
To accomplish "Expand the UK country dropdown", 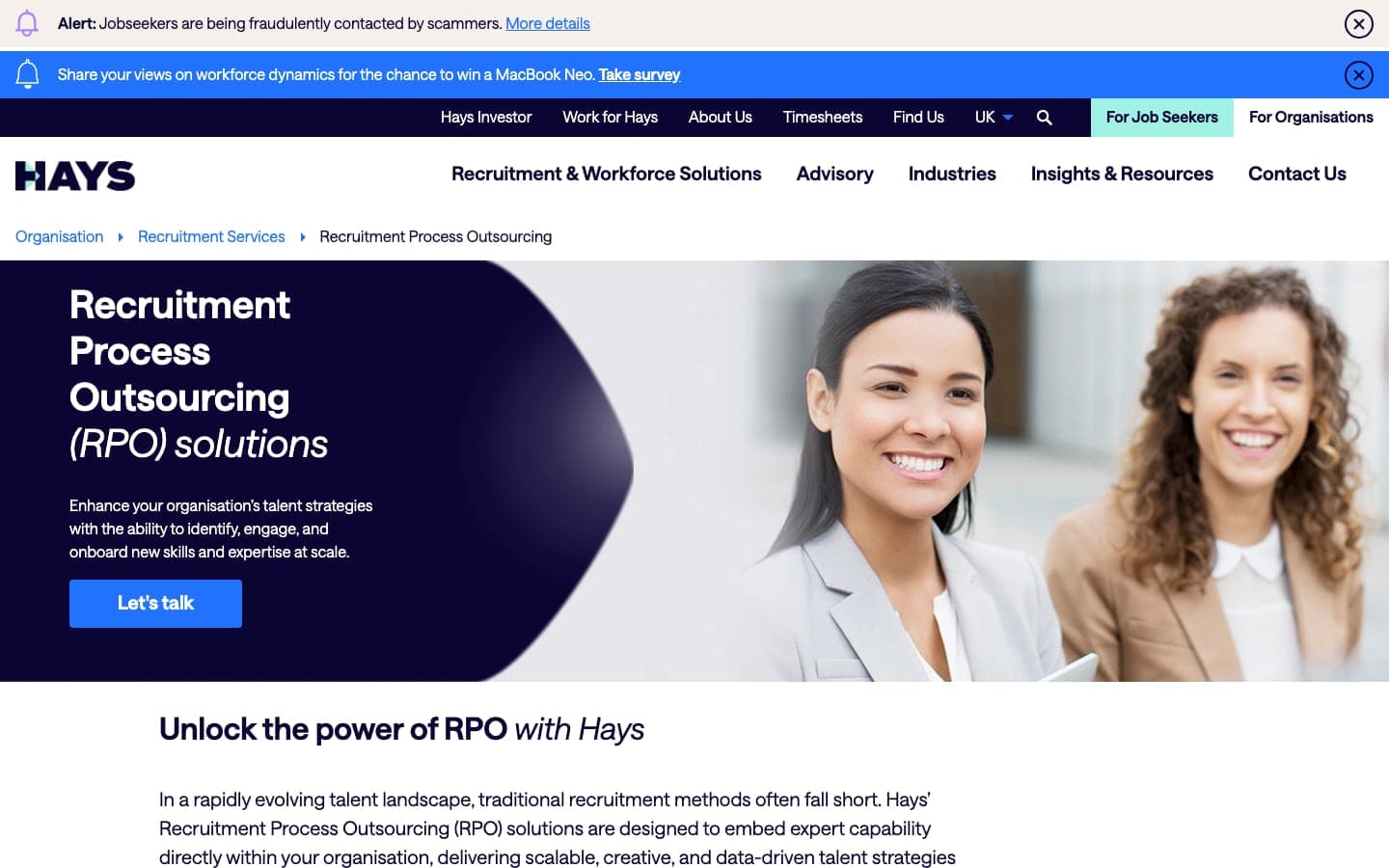I will (x=994, y=117).
